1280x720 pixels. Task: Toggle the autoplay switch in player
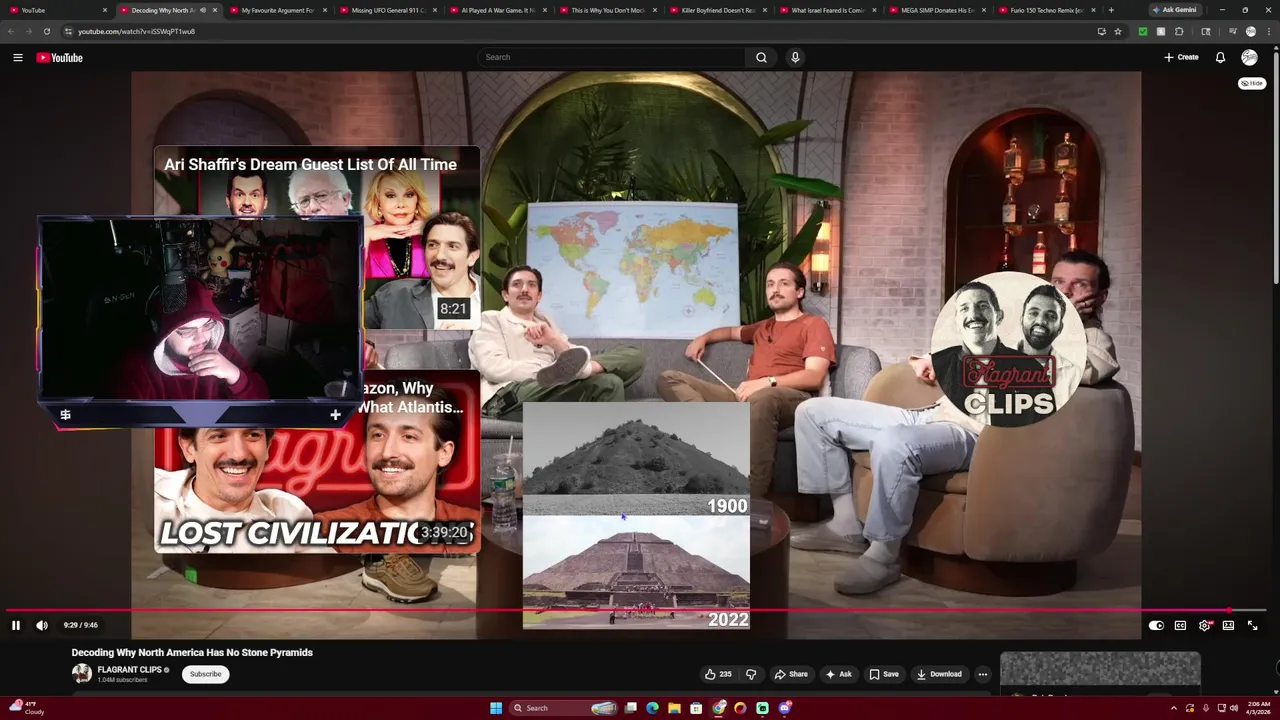click(1156, 625)
